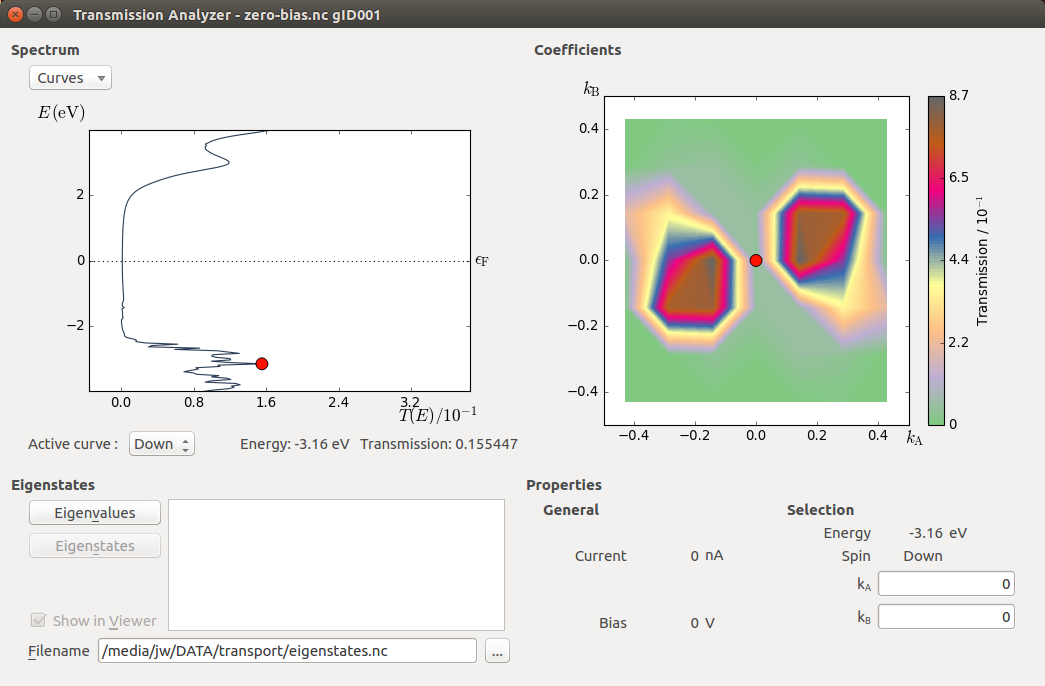1045x686 pixels.
Task: Click the empty eigenvalues list box
Action: click(x=337, y=565)
